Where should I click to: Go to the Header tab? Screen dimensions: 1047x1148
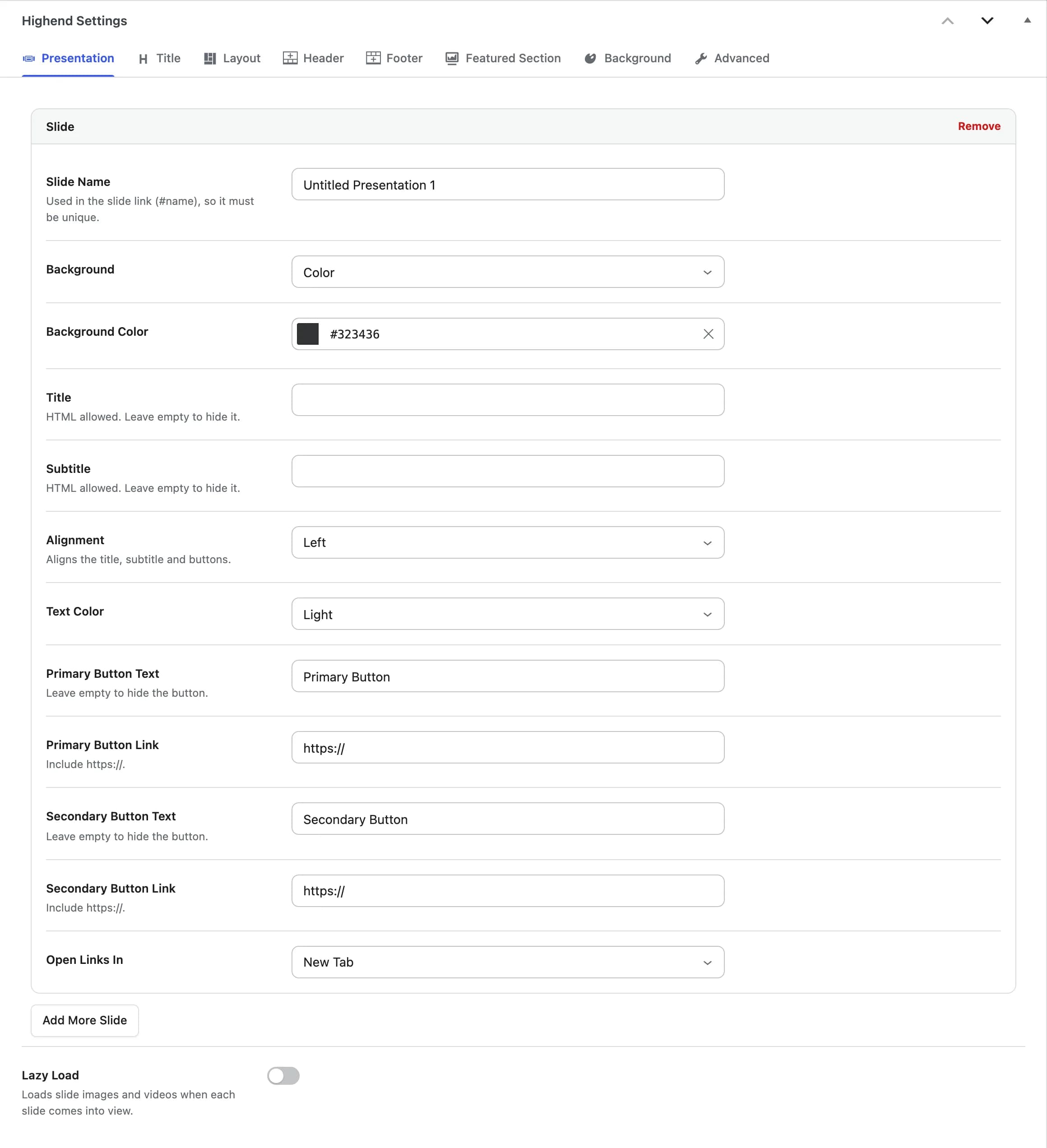click(x=313, y=58)
